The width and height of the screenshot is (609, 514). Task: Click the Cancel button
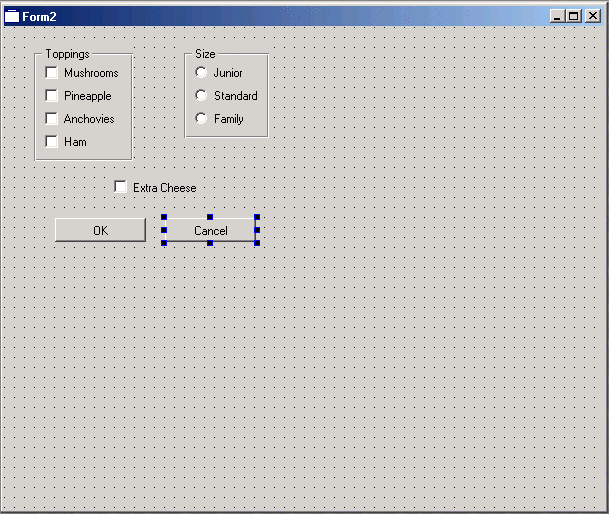(x=210, y=231)
